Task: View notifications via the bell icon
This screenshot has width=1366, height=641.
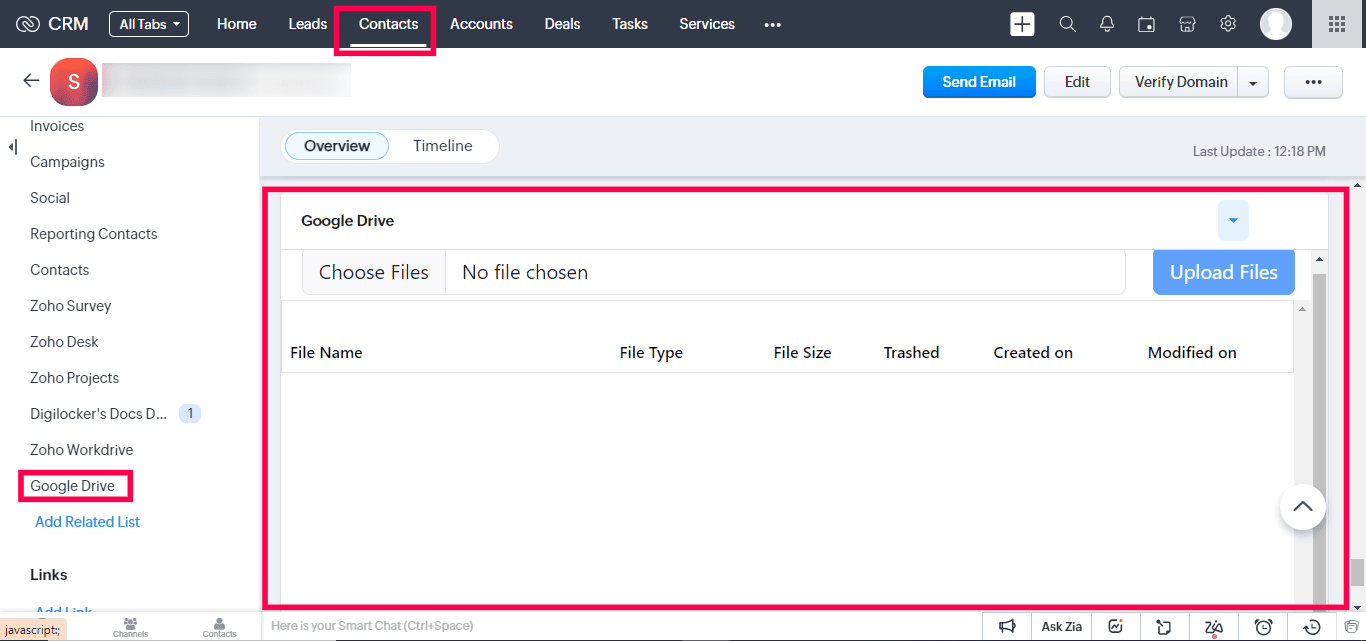Action: [1107, 24]
